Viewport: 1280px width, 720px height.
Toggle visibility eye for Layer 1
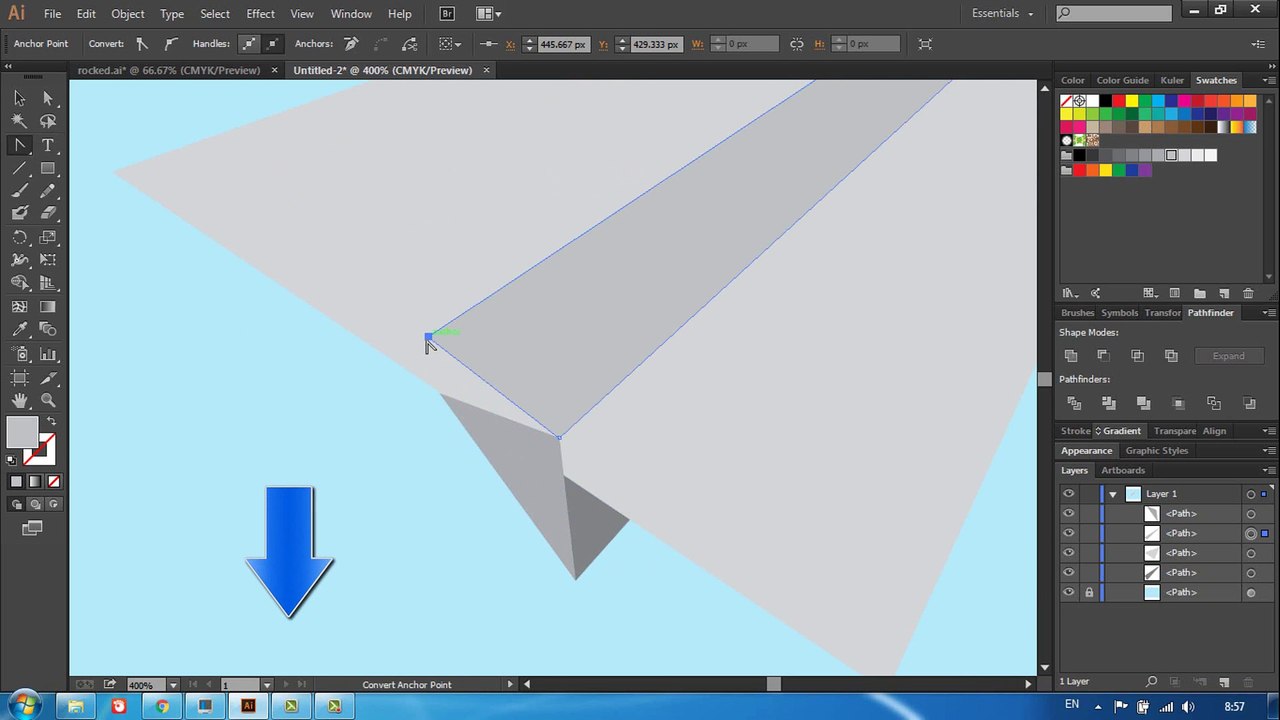(1068, 494)
